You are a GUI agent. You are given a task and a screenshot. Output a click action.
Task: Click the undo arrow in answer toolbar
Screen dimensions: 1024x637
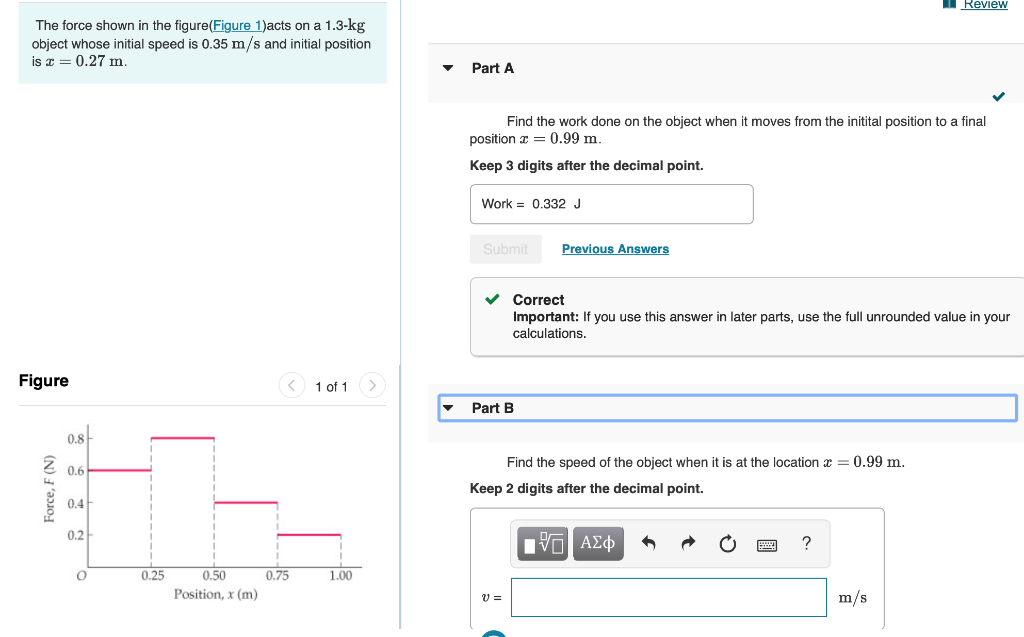pyautogui.click(x=648, y=543)
